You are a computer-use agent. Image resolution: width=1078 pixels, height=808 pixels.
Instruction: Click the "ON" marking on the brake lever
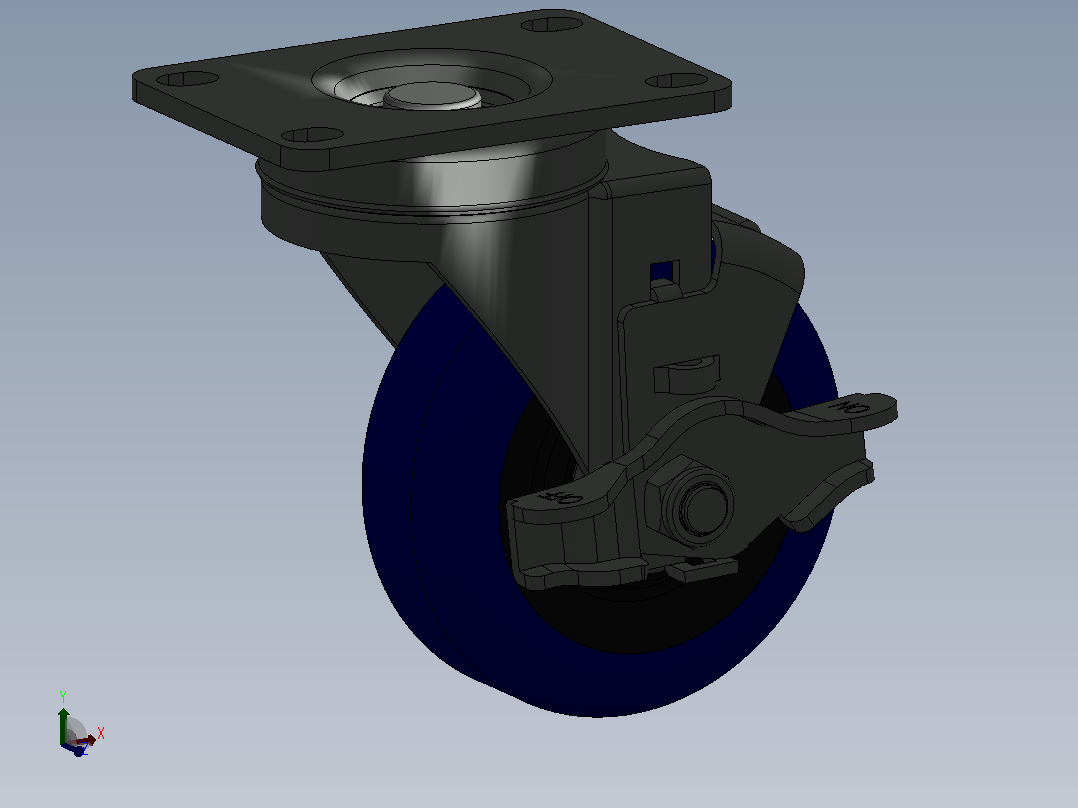(850, 406)
